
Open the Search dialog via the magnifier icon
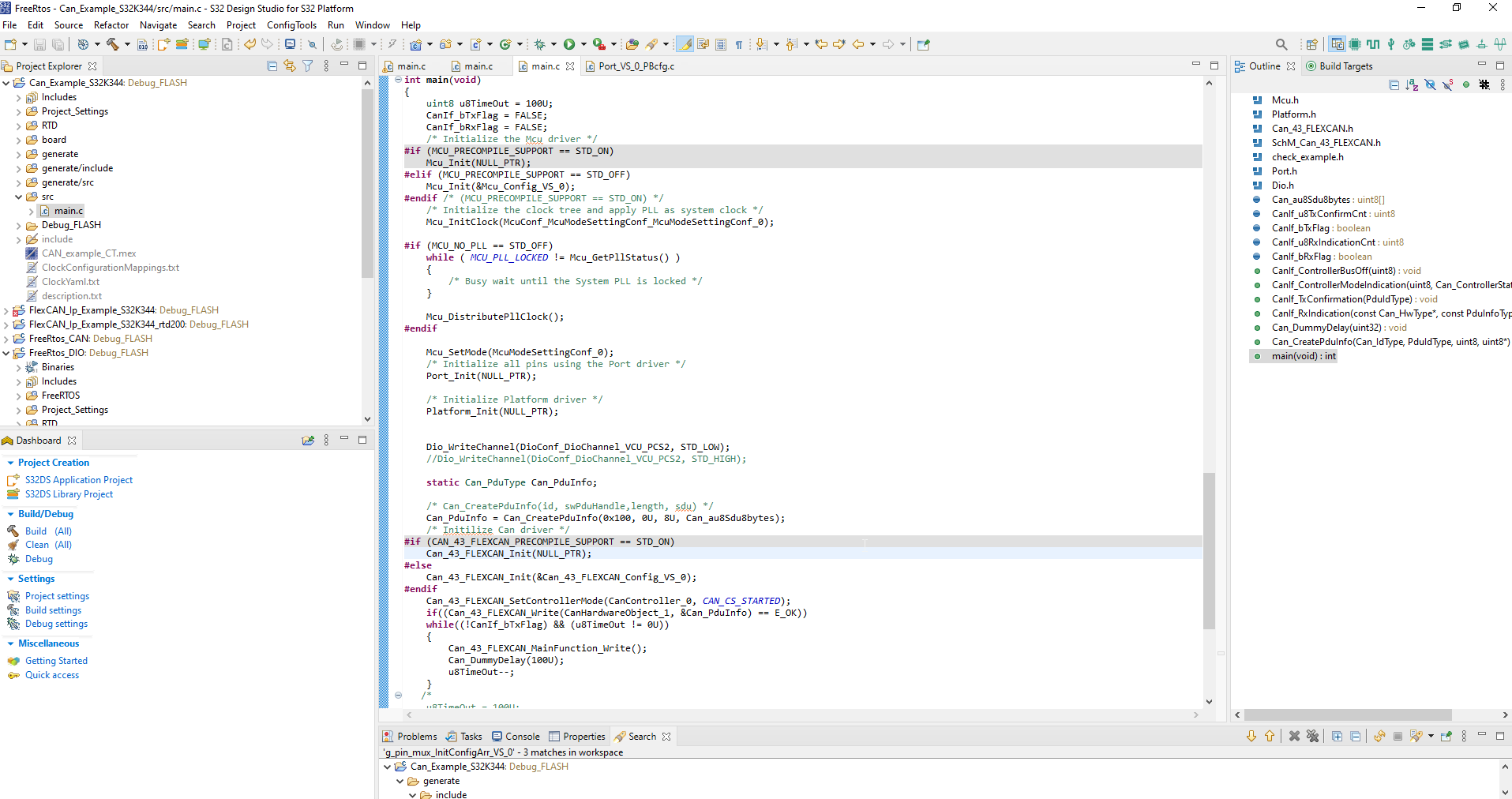1281,44
